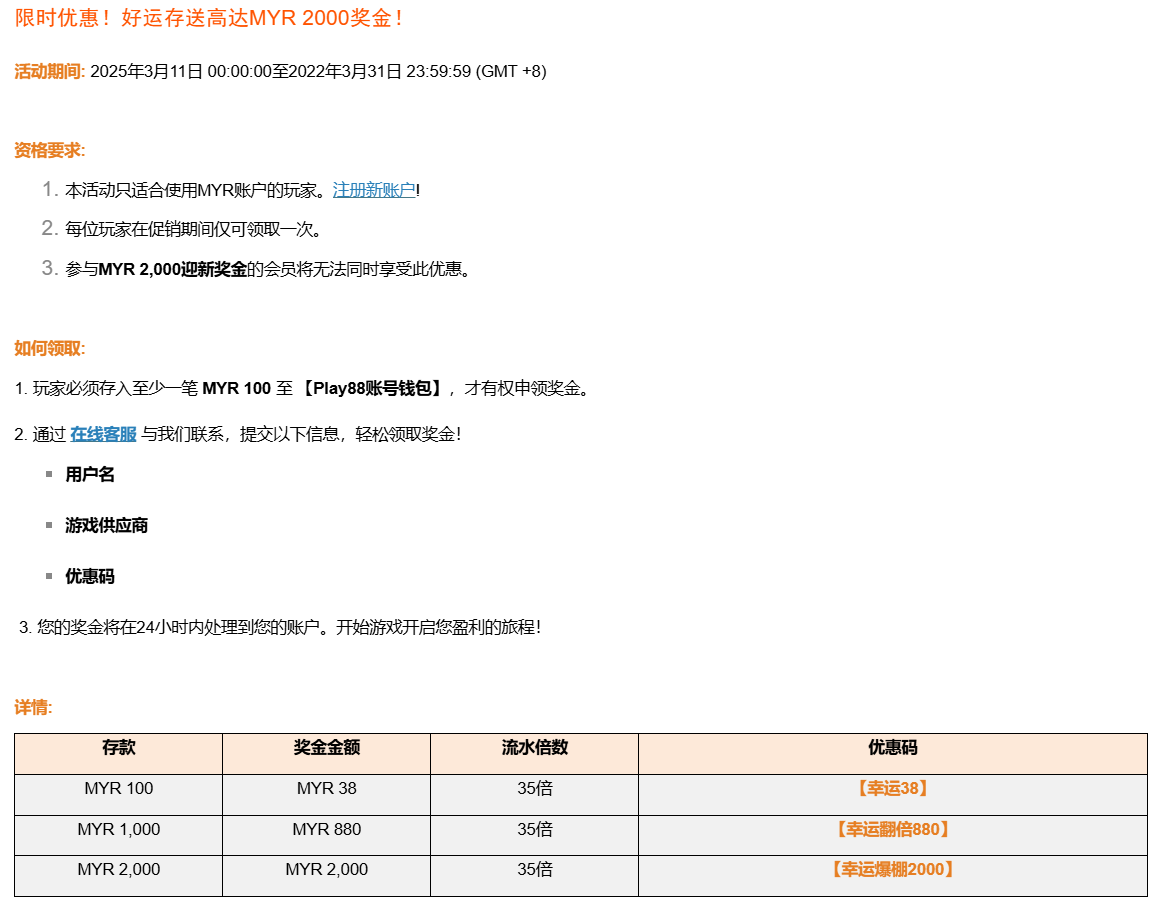Click the 存款 table column header
Screen dimensions: 1159x908
tap(118, 748)
